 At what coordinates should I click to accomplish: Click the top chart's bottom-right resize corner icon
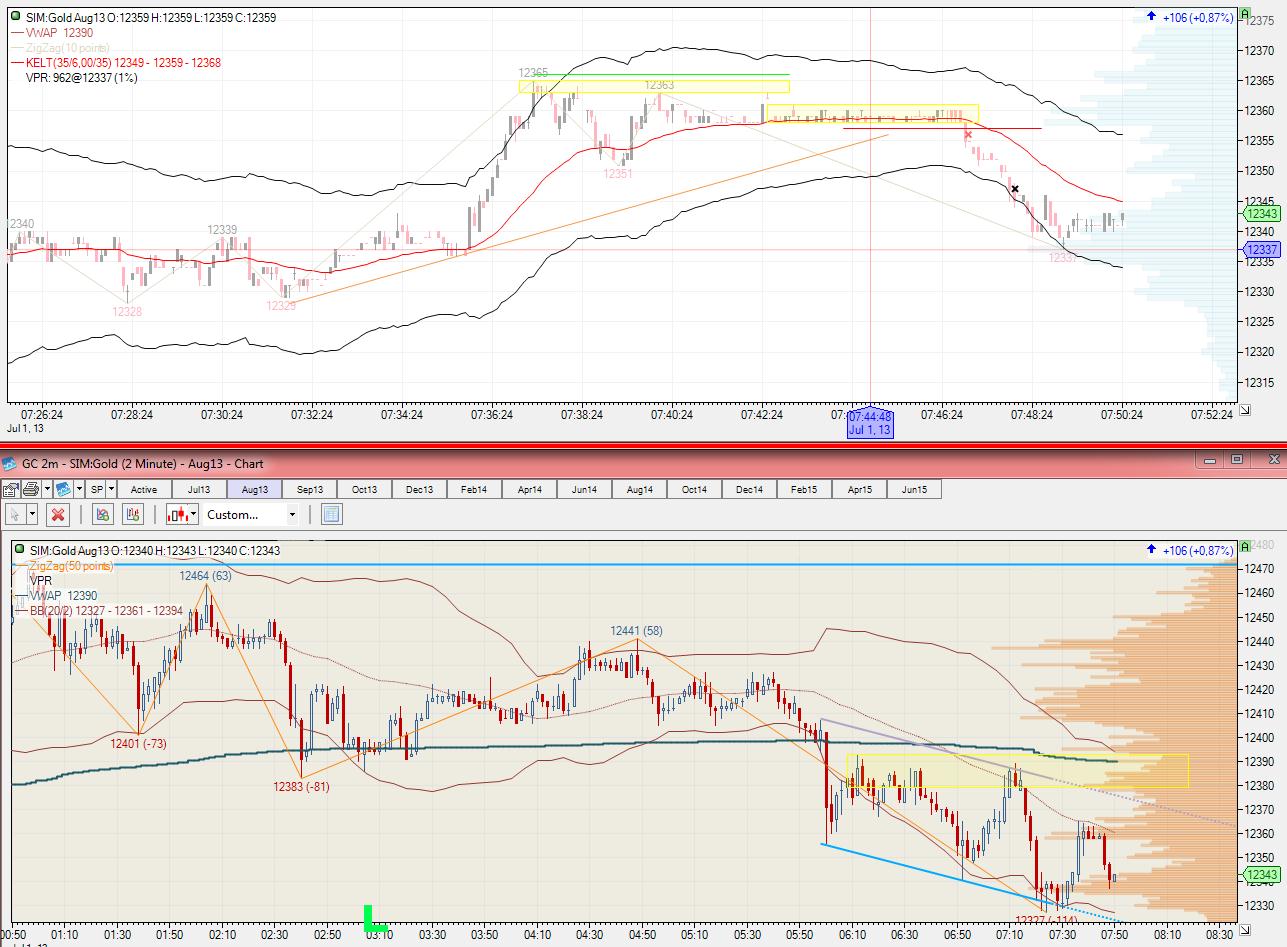point(1245,410)
